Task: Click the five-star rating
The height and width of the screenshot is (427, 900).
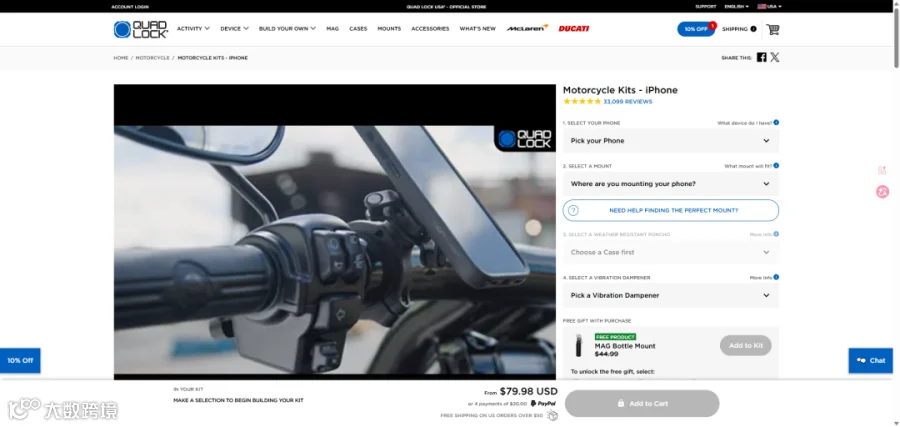Action: (582, 102)
